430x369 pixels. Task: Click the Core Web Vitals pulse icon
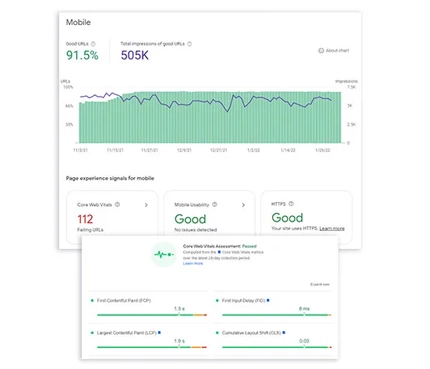(x=164, y=254)
